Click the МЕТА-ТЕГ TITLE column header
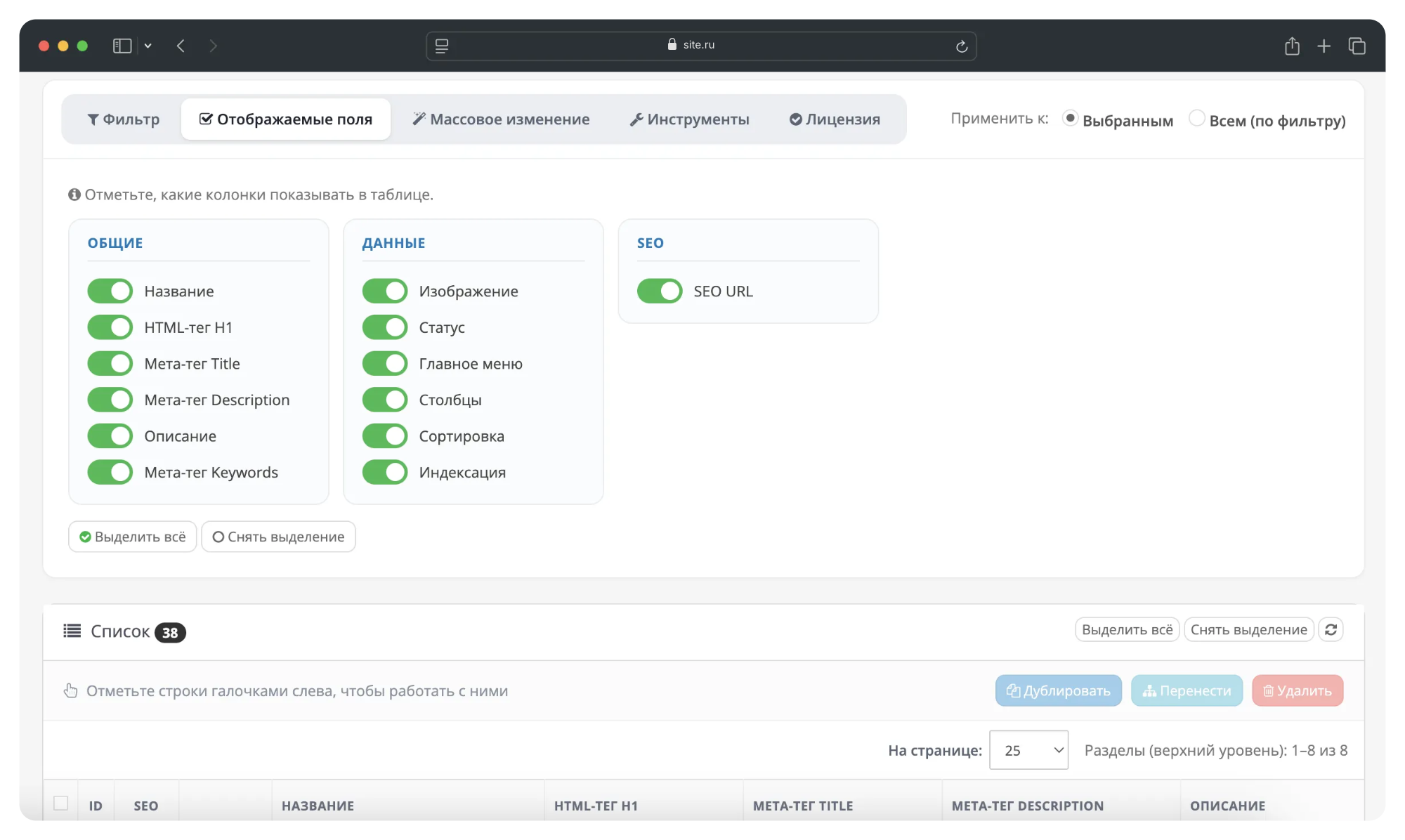This screenshot has width=1405, height=840. pyautogui.click(x=803, y=806)
